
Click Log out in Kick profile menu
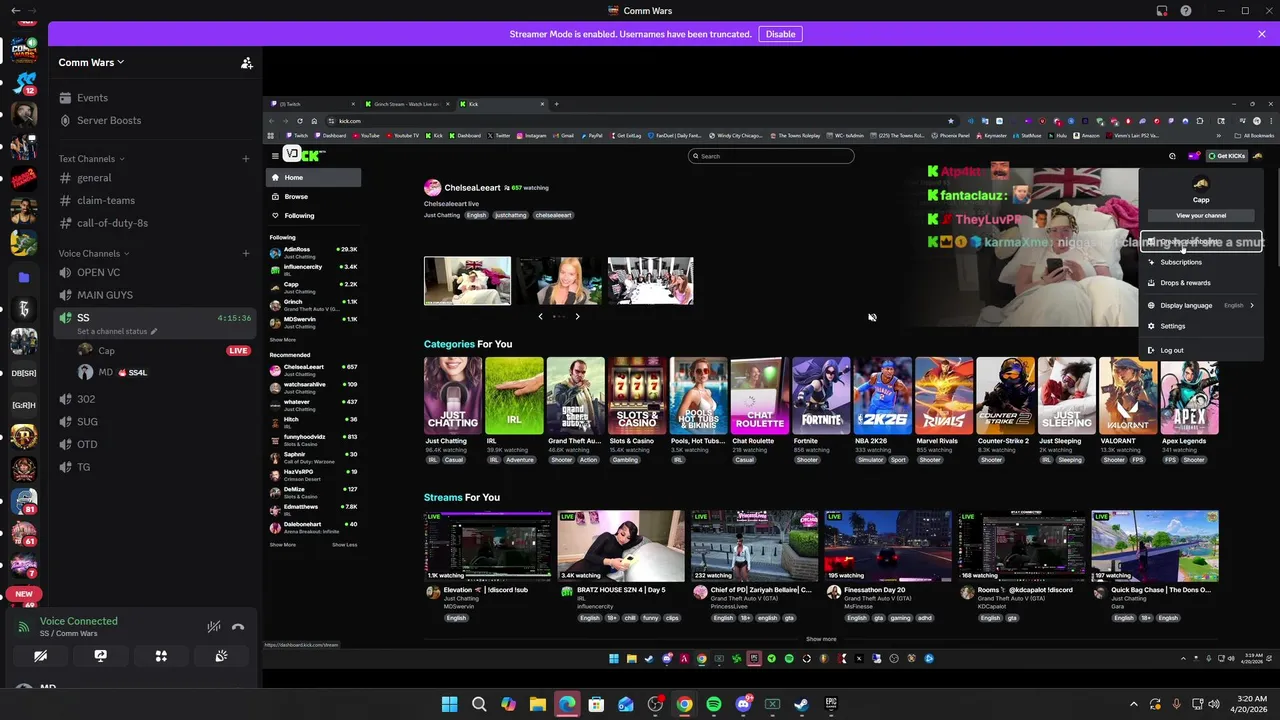(x=1201, y=350)
